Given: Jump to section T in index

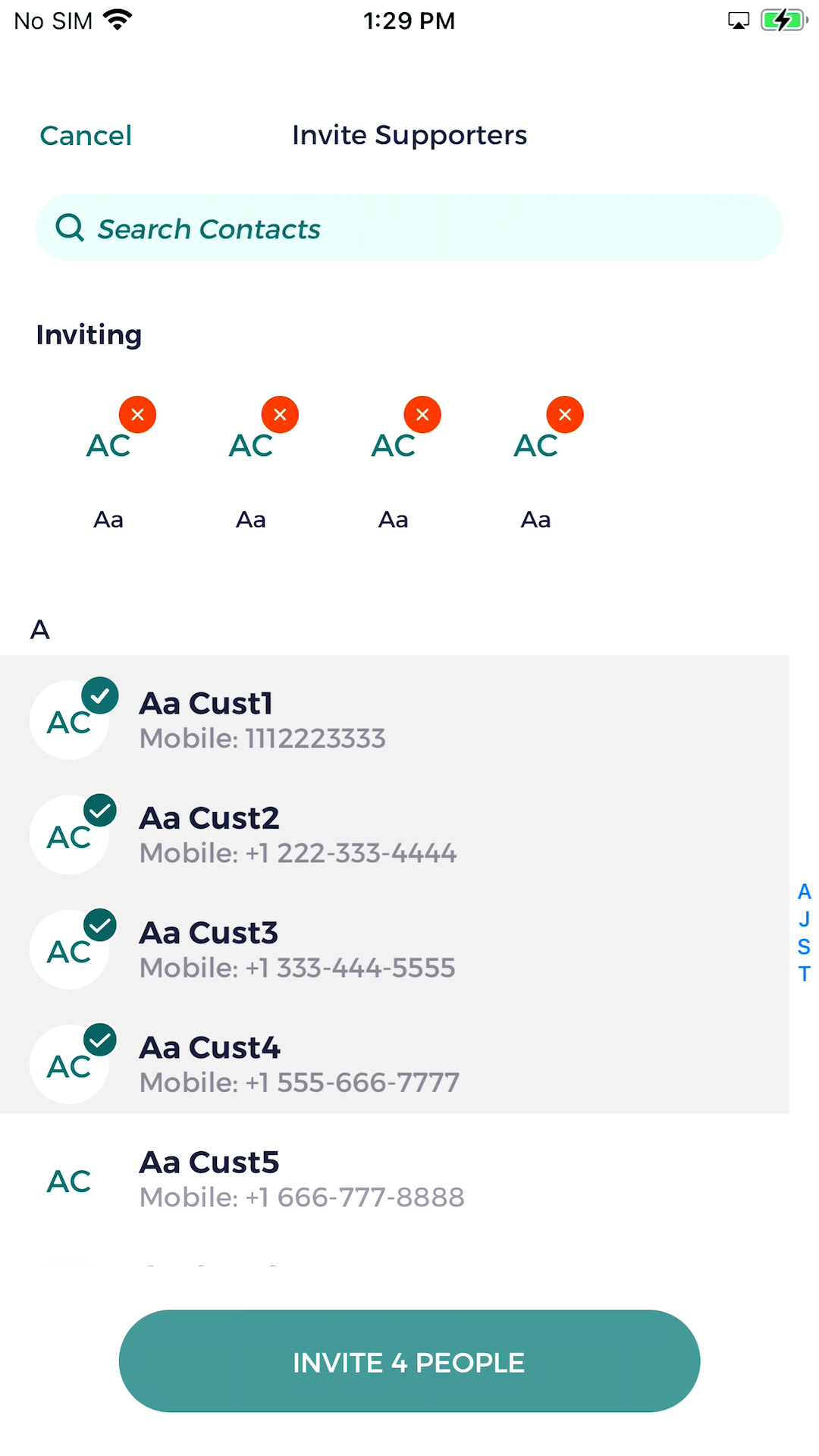Looking at the screenshot, I should point(804,974).
